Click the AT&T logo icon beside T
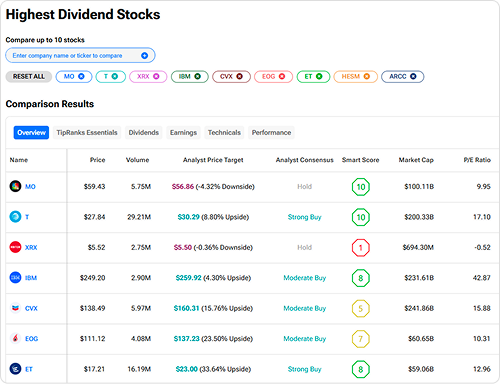 coord(15,217)
